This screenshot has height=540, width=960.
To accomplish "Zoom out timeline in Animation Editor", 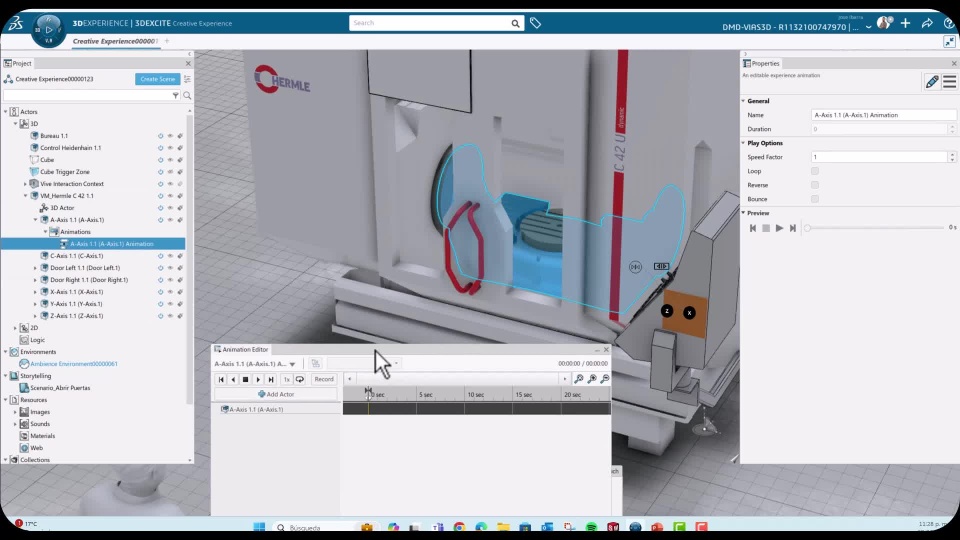I will coord(605,379).
